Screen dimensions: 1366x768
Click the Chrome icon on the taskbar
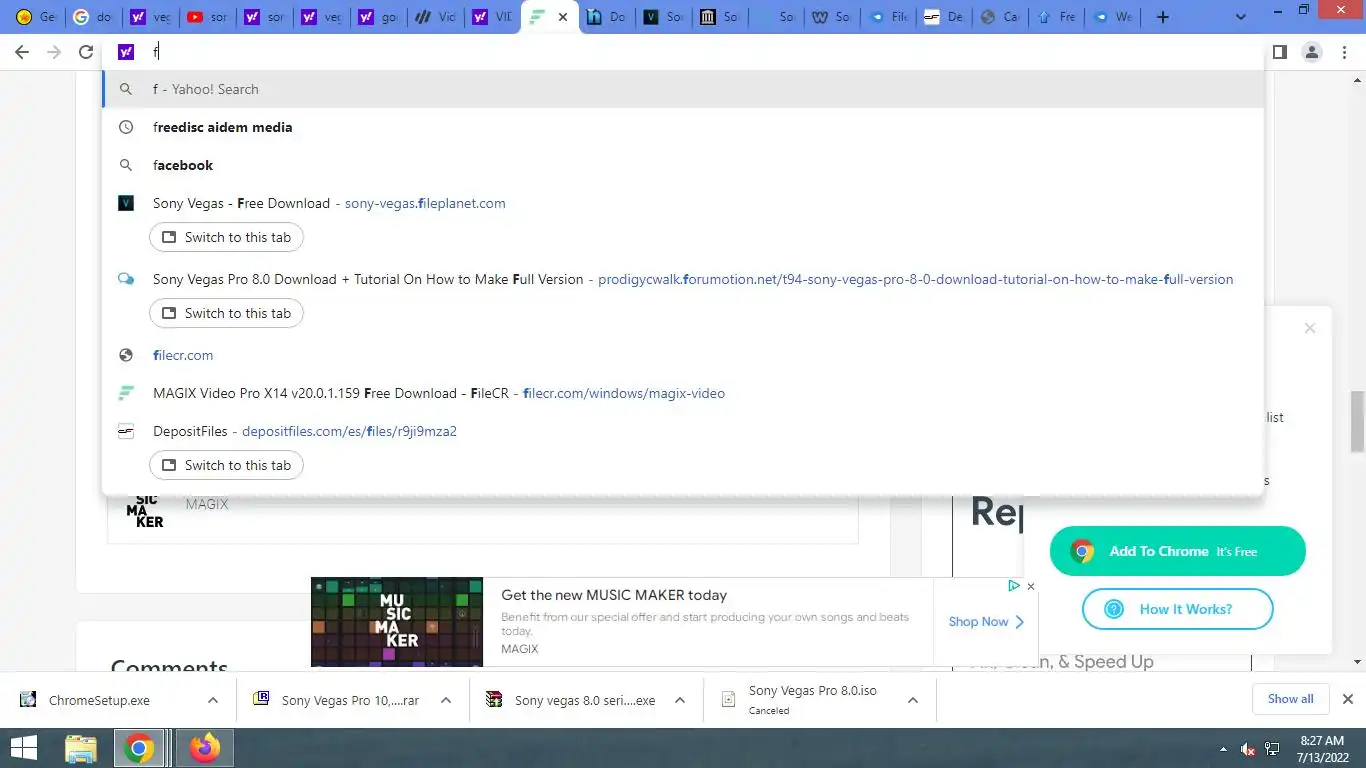pyautogui.click(x=139, y=748)
